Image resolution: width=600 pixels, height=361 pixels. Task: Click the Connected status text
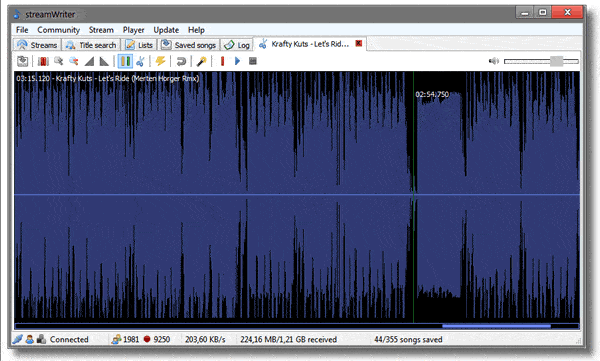69,339
